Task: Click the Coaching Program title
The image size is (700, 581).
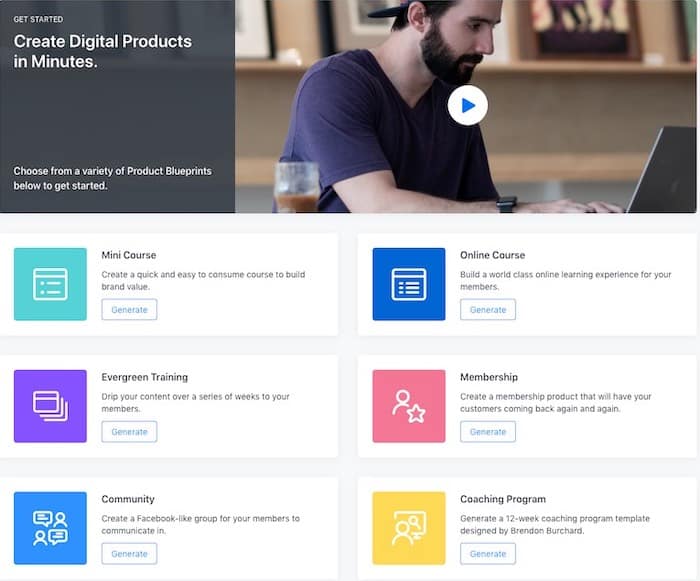Action: coord(503,499)
